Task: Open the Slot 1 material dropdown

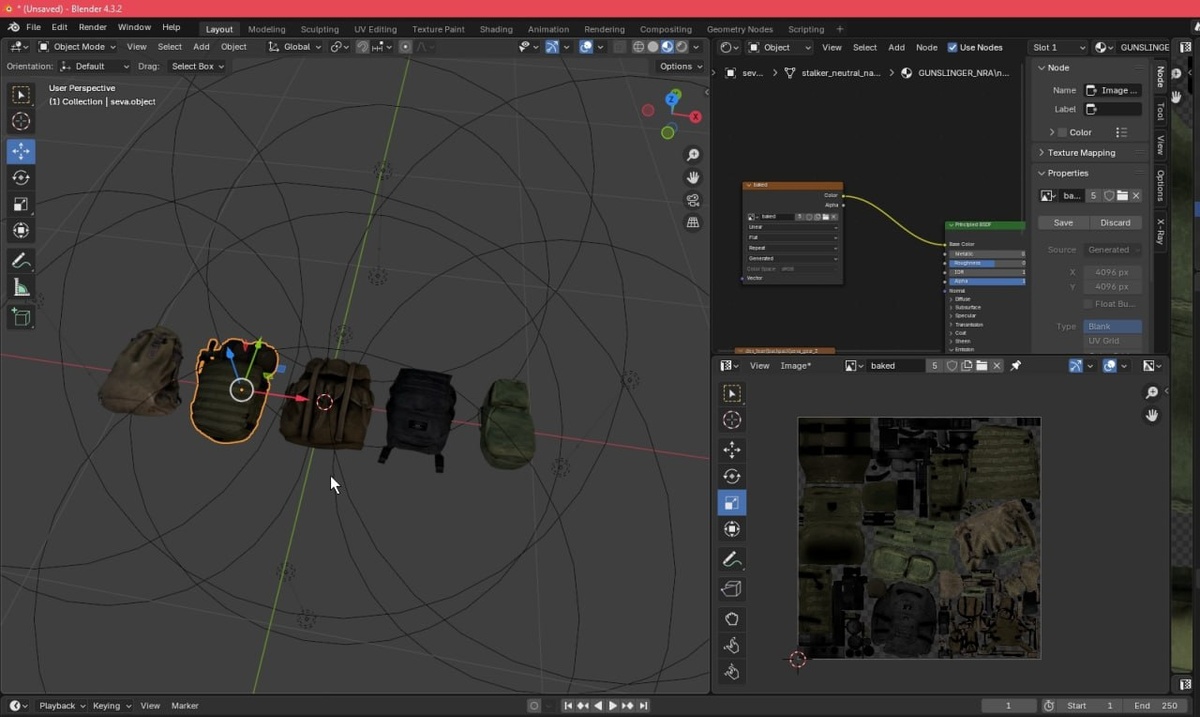Action: point(1057,47)
